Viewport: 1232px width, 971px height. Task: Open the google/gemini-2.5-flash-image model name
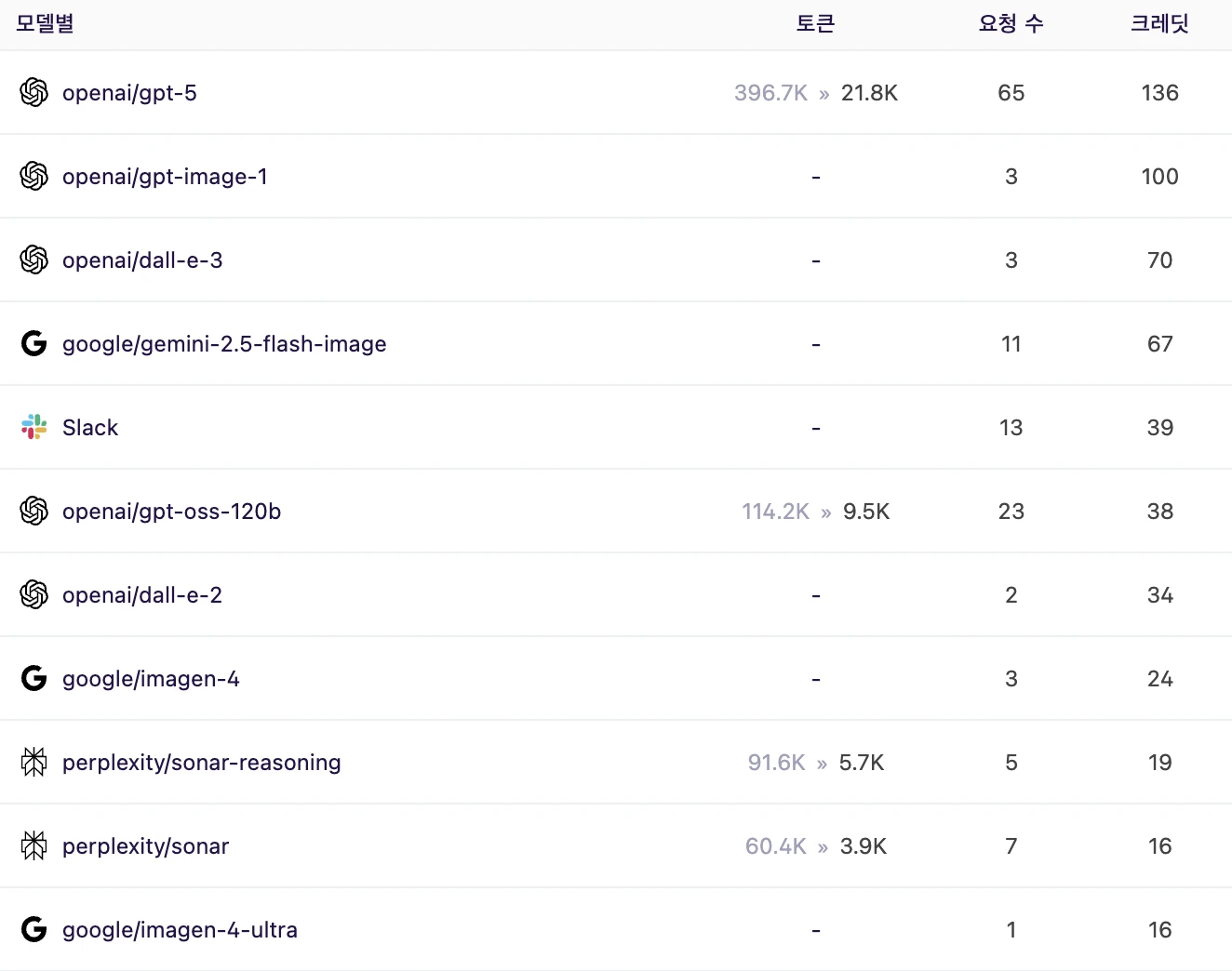click(224, 344)
